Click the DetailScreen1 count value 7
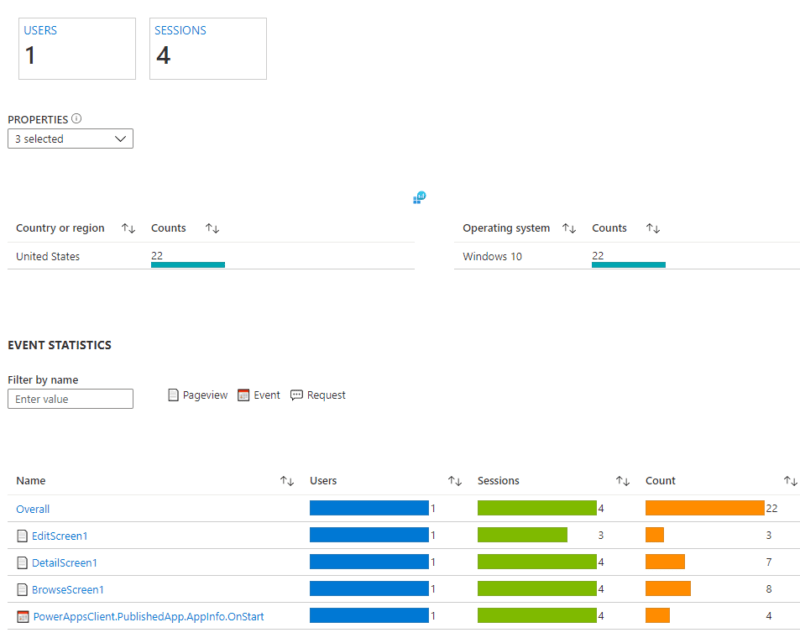800x638 pixels. pos(768,562)
